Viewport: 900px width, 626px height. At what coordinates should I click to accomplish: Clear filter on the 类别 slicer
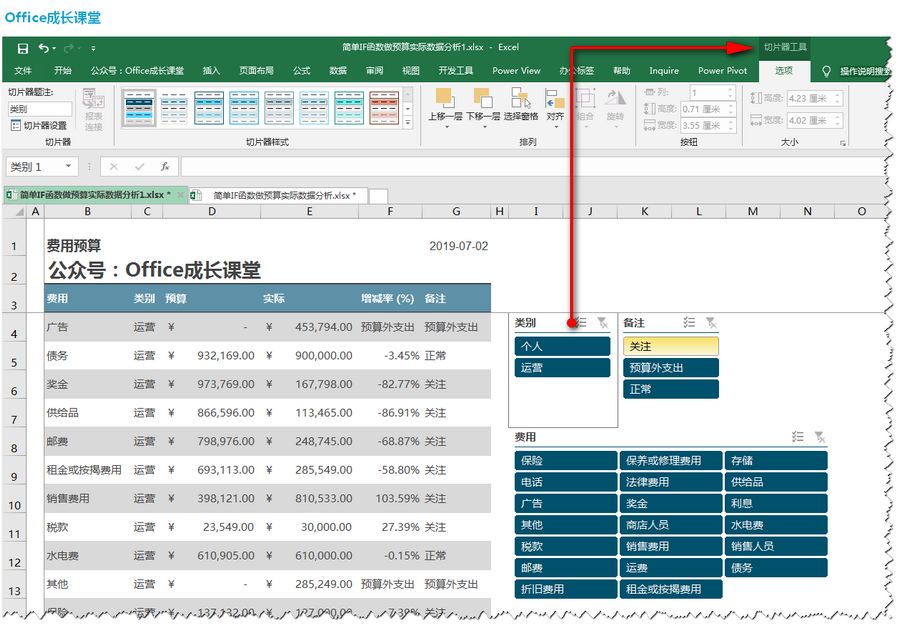click(x=603, y=323)
